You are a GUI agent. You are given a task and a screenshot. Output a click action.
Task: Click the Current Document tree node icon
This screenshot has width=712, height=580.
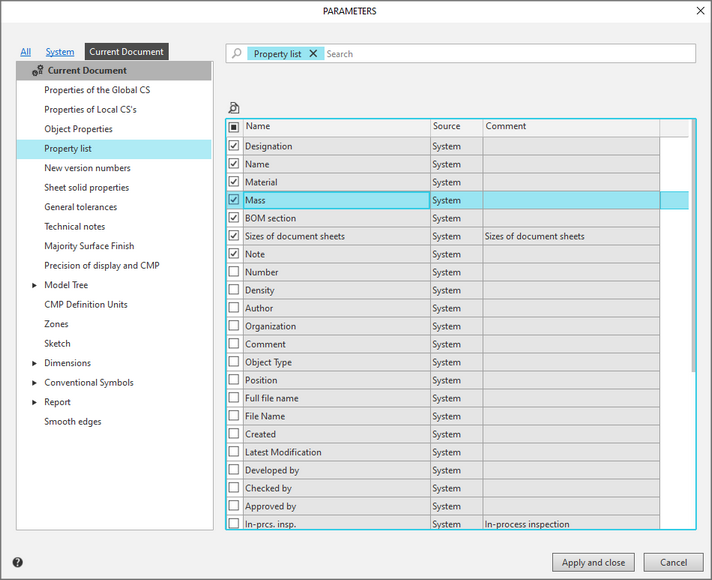[38, 71]
